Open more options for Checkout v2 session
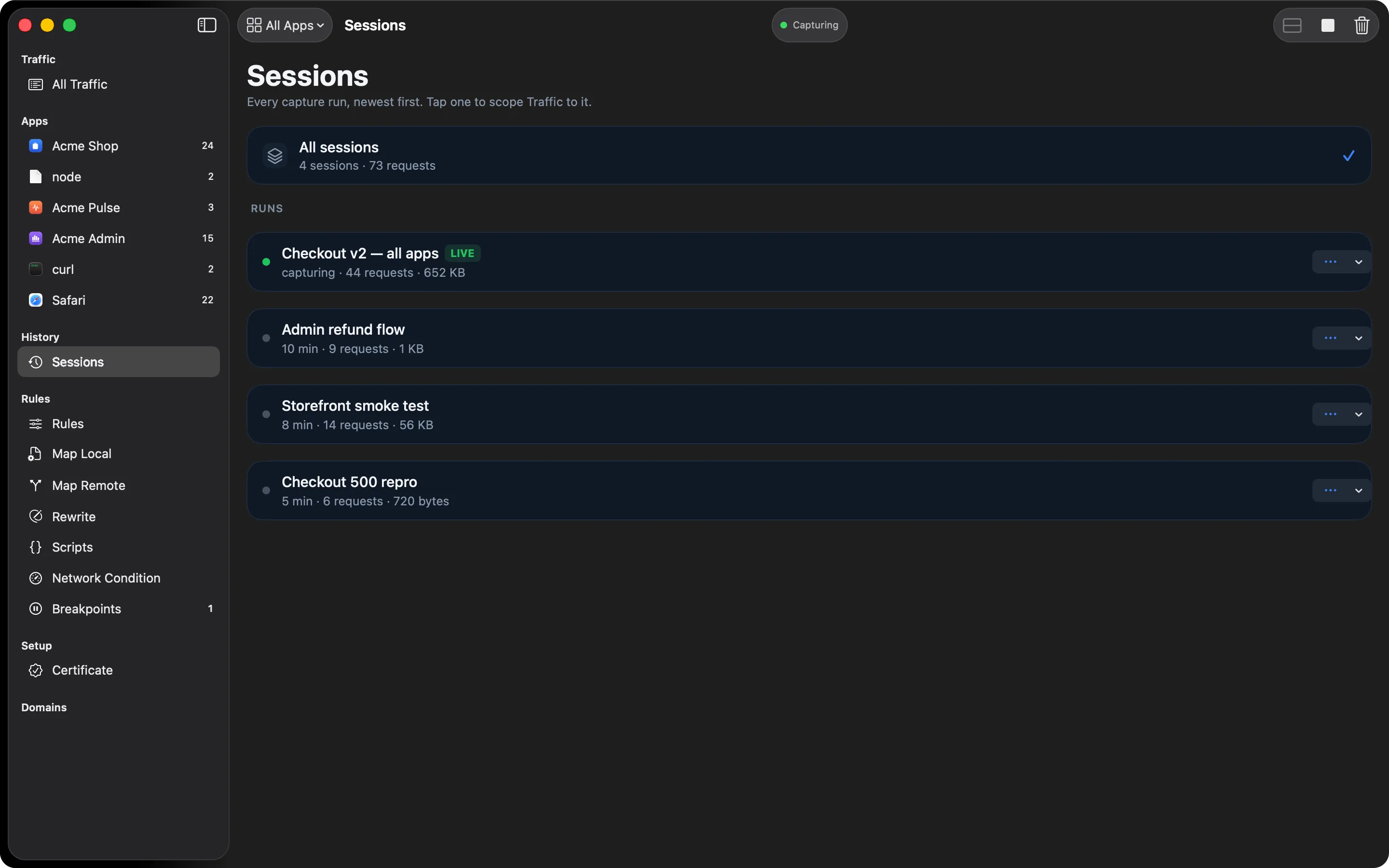Viewport: 1389px width, 868px height. (1331, 262)
